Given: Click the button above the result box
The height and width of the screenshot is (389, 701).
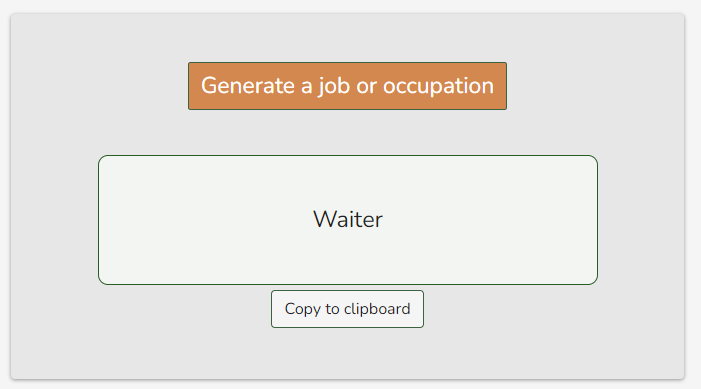Looking at the screenshot, I should (x=347, y=86).
